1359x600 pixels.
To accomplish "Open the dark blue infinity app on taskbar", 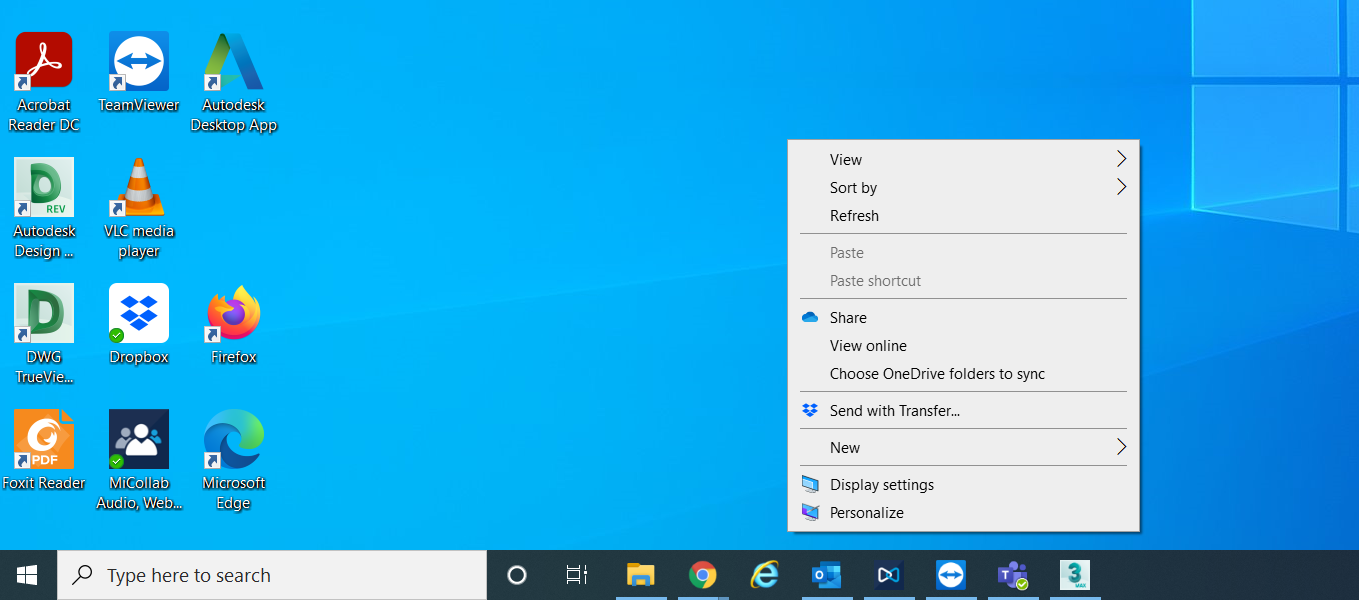I will [x=889, y=575].
